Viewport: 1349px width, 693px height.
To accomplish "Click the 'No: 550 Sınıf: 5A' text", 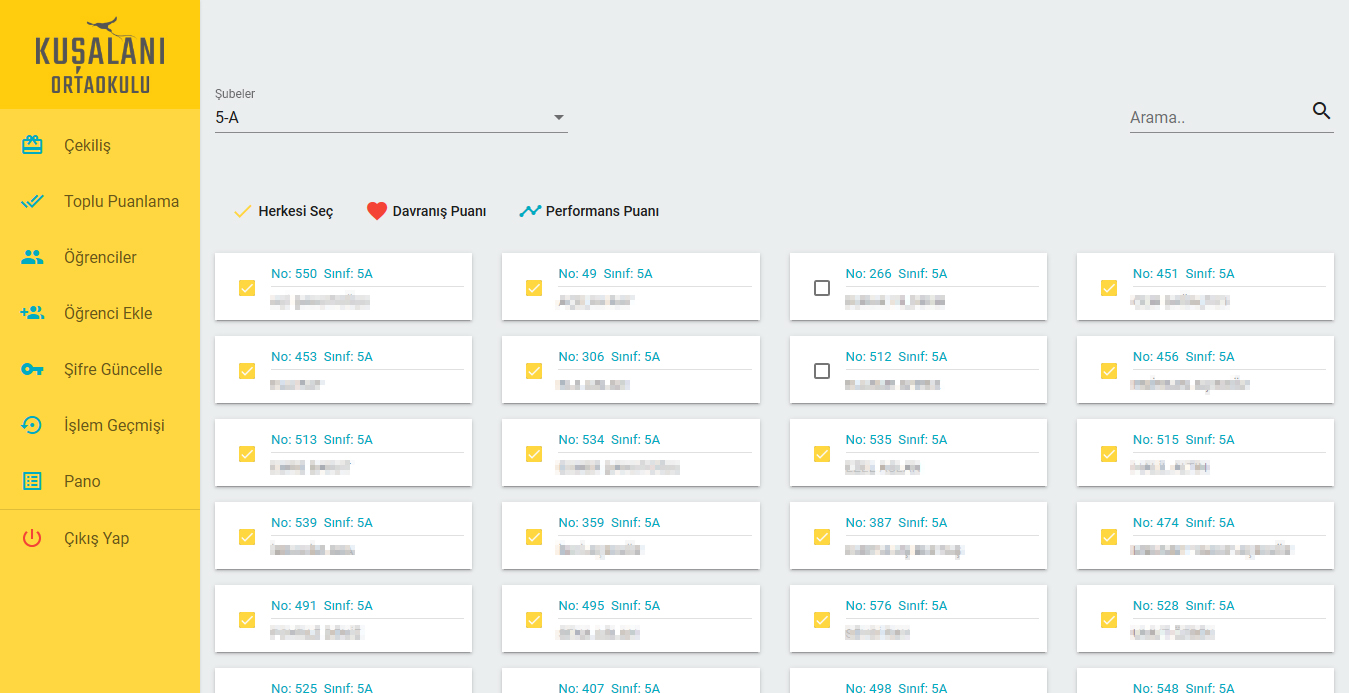I will (x=322, y=274).
